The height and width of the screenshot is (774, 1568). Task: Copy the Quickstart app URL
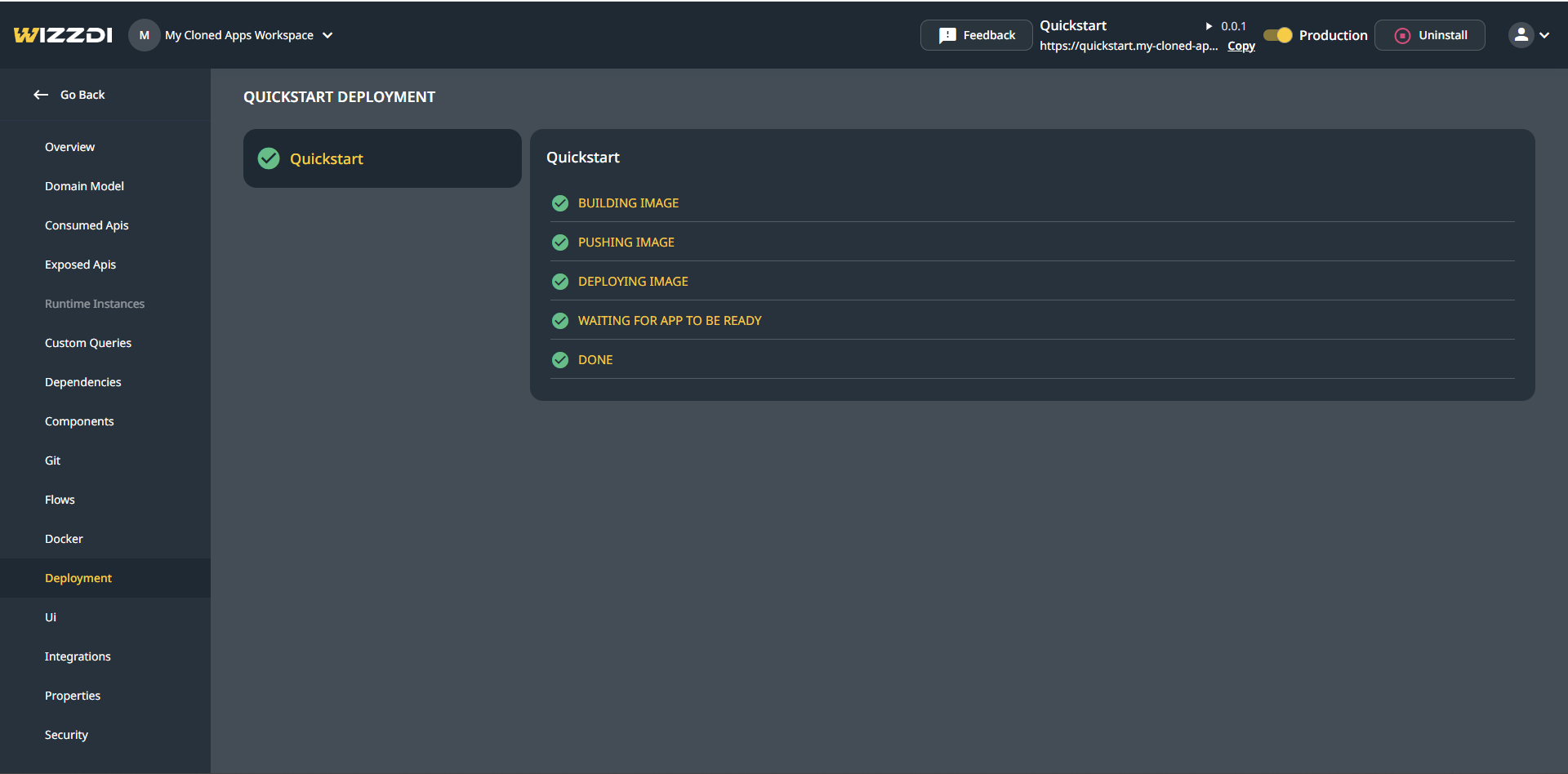tap(1241, 46)
